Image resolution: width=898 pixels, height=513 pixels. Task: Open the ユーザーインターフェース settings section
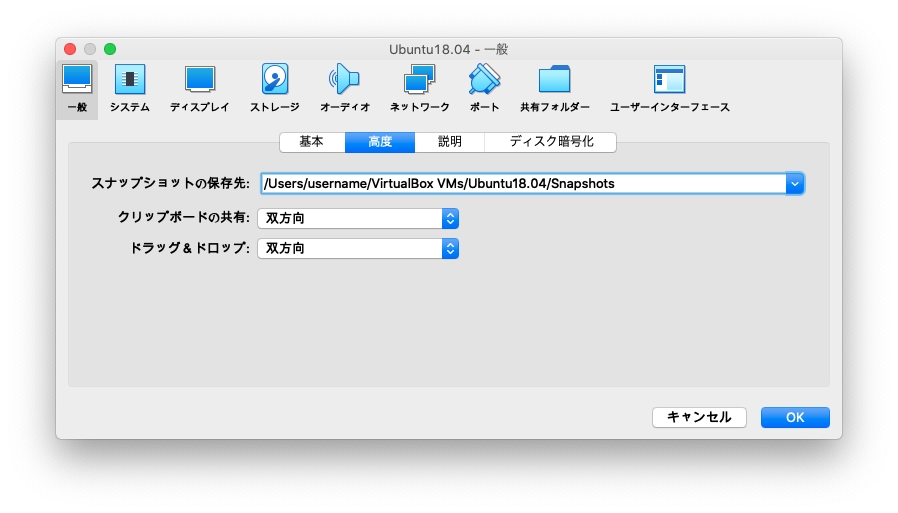tap(669, 89)
